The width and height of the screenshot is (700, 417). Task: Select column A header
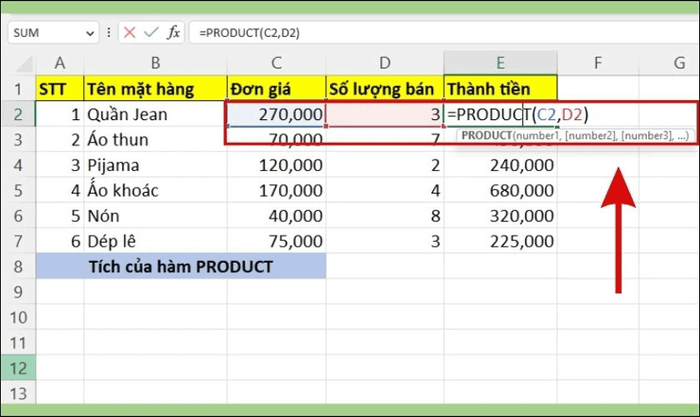(60, 63)
